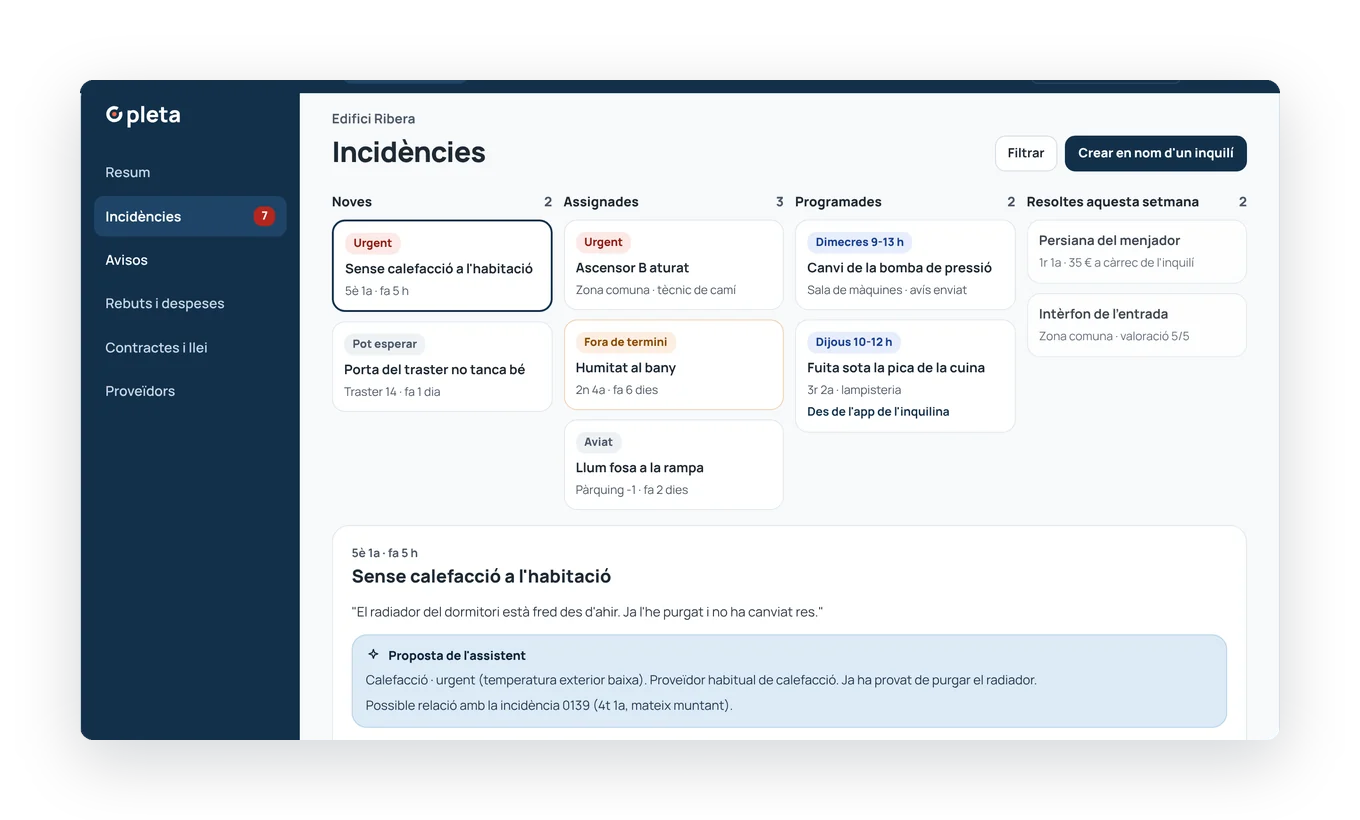Select Fuita sota la pica de la cuina
The width and height of the screenshot is (1360, 820).
[x=905, y=376]
